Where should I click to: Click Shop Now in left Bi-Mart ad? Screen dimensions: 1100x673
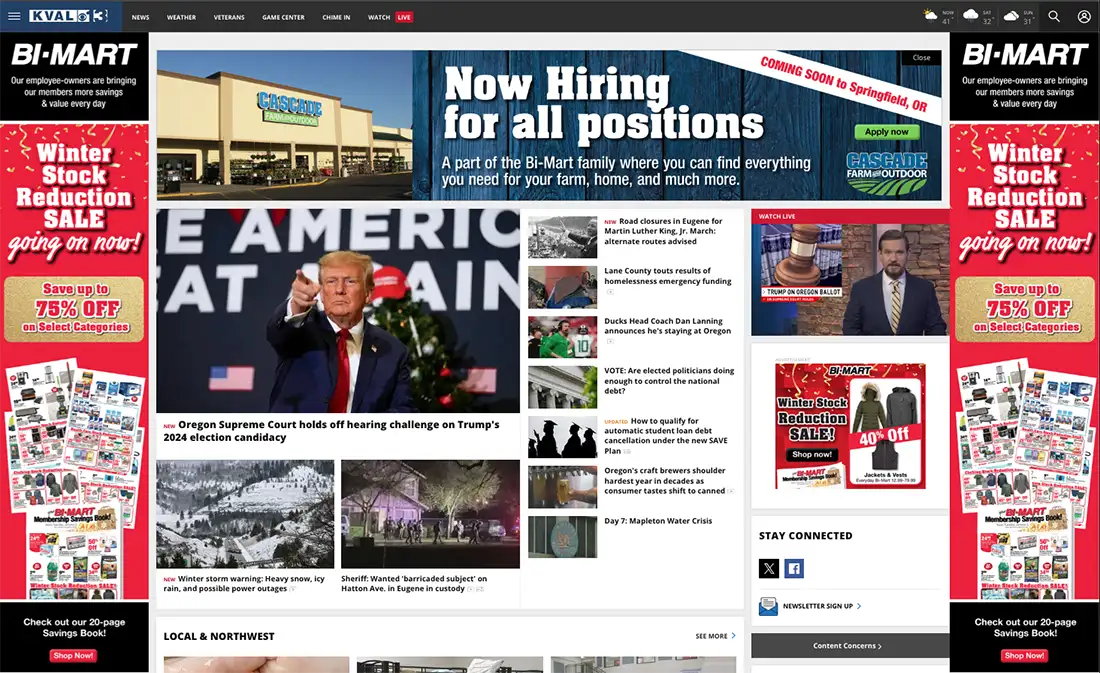tap(73, 655)
